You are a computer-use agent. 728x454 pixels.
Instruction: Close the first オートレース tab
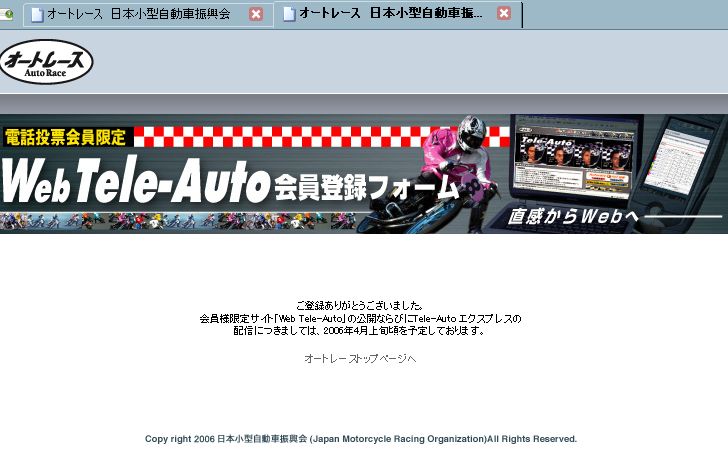[x=255, y=14]
